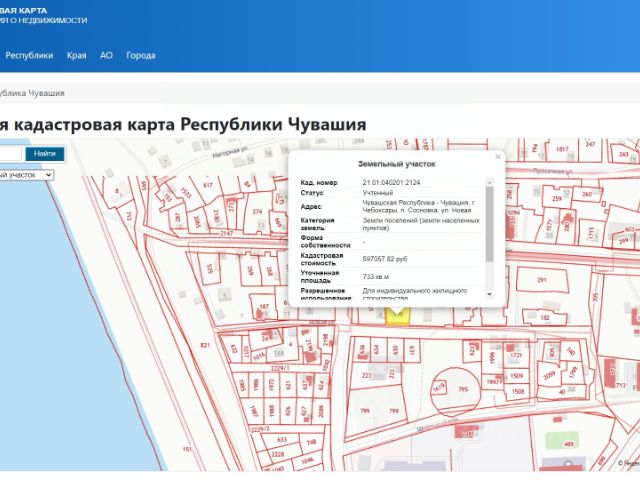The width and height of the screenshot is (640, 480).
Task: Select map parcel labeled 260
Action: point(587,194)
